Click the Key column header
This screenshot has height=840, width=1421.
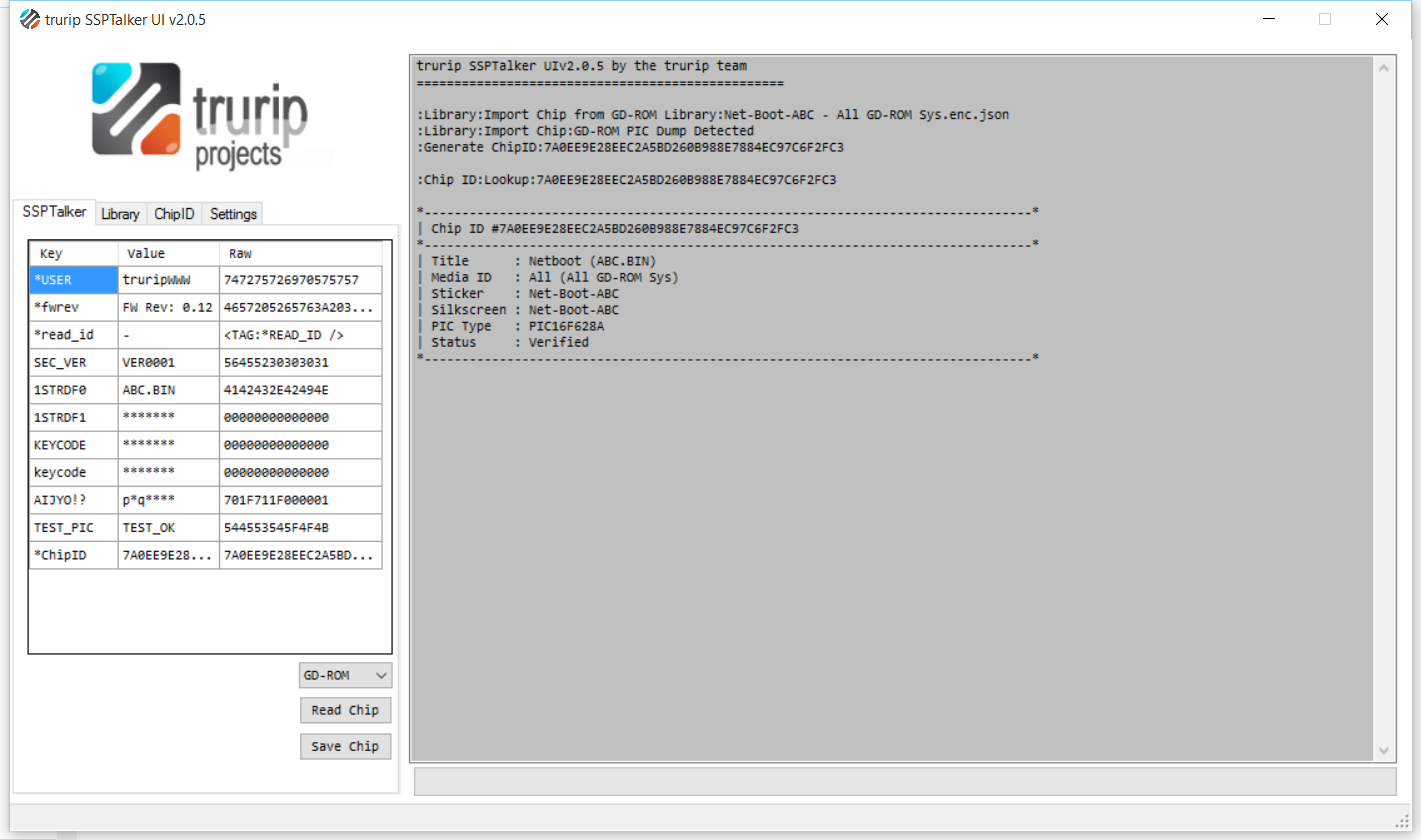point(74,254)
